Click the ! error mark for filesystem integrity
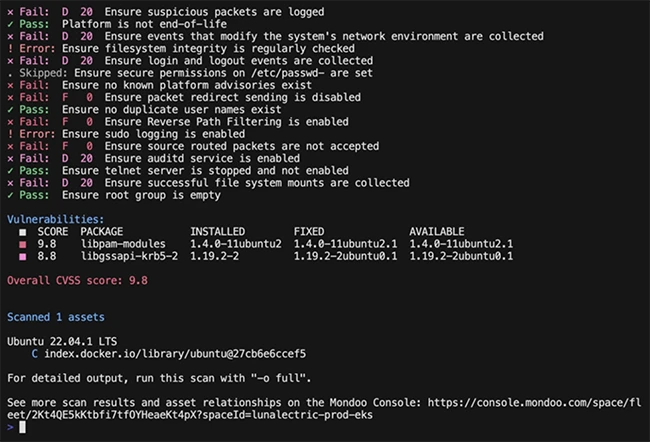 click(x=10, y=48)
